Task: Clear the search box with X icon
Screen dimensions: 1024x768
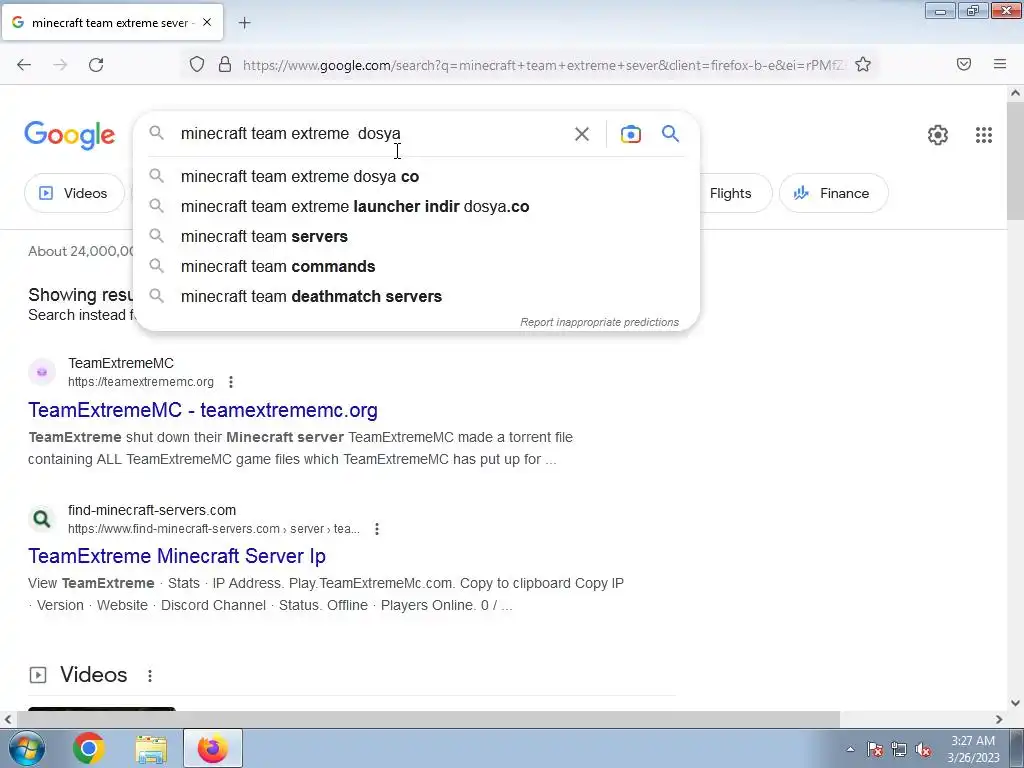Action: [x=581, y=134]
